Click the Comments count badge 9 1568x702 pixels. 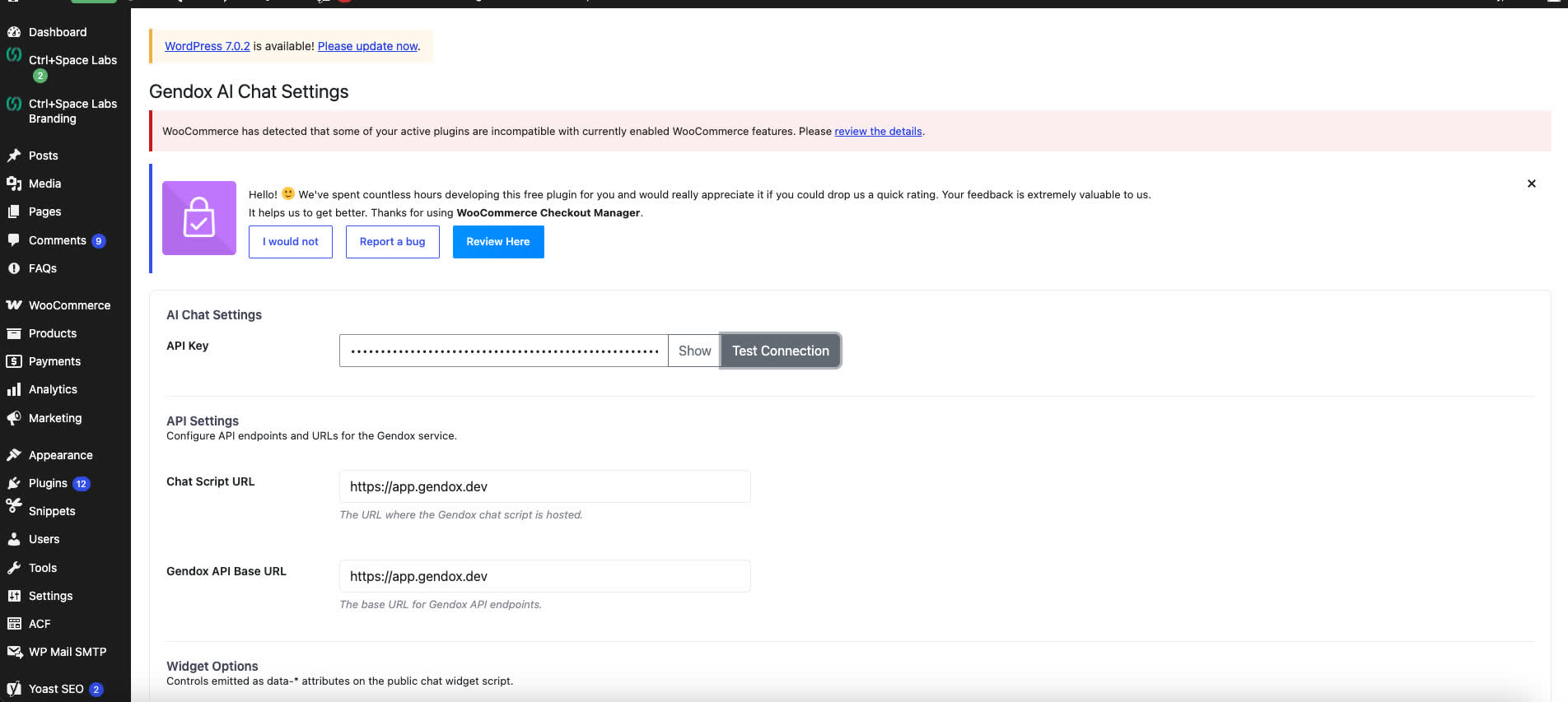point(99,241)
